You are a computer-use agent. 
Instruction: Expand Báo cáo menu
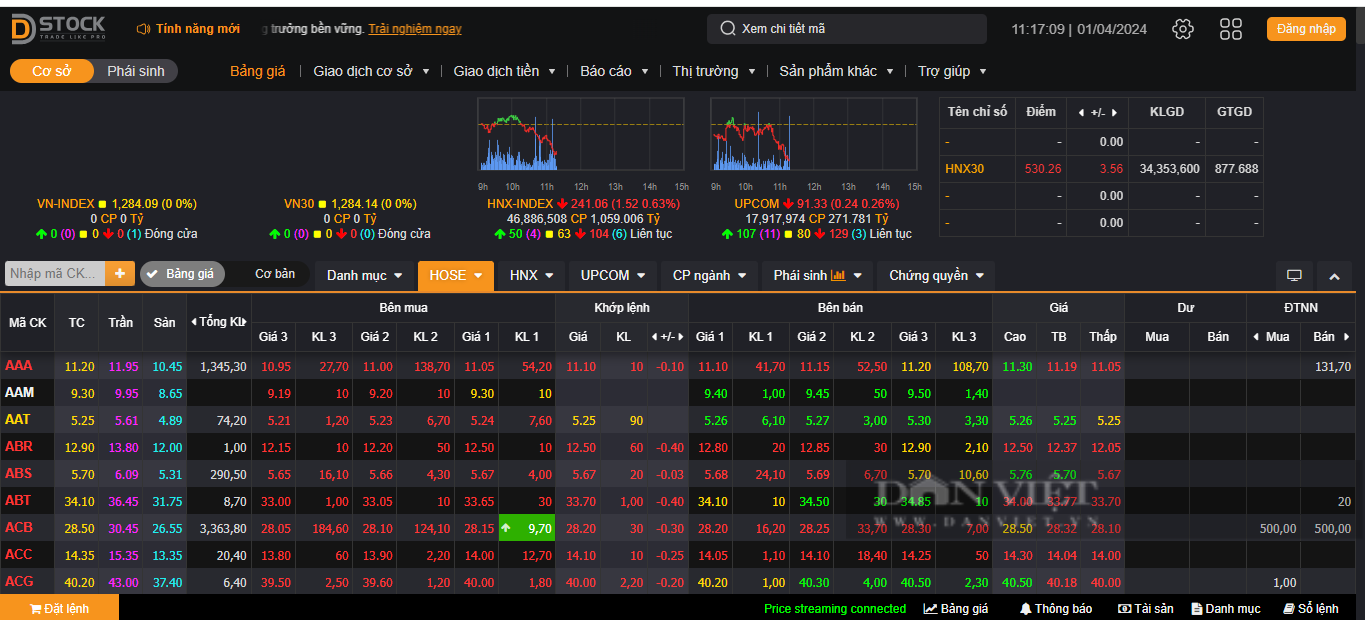click(614, 71)
